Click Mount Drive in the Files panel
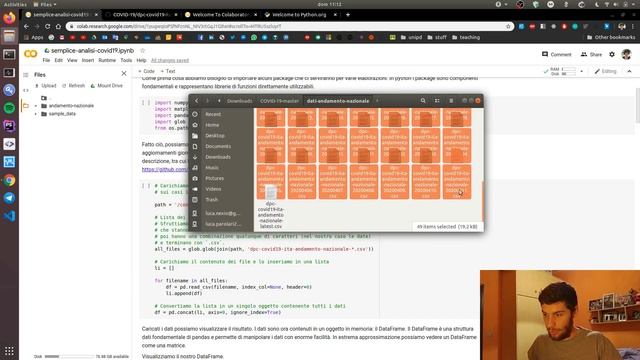The height and width of the screenshot is (360, 640). (x=107, y=86)
